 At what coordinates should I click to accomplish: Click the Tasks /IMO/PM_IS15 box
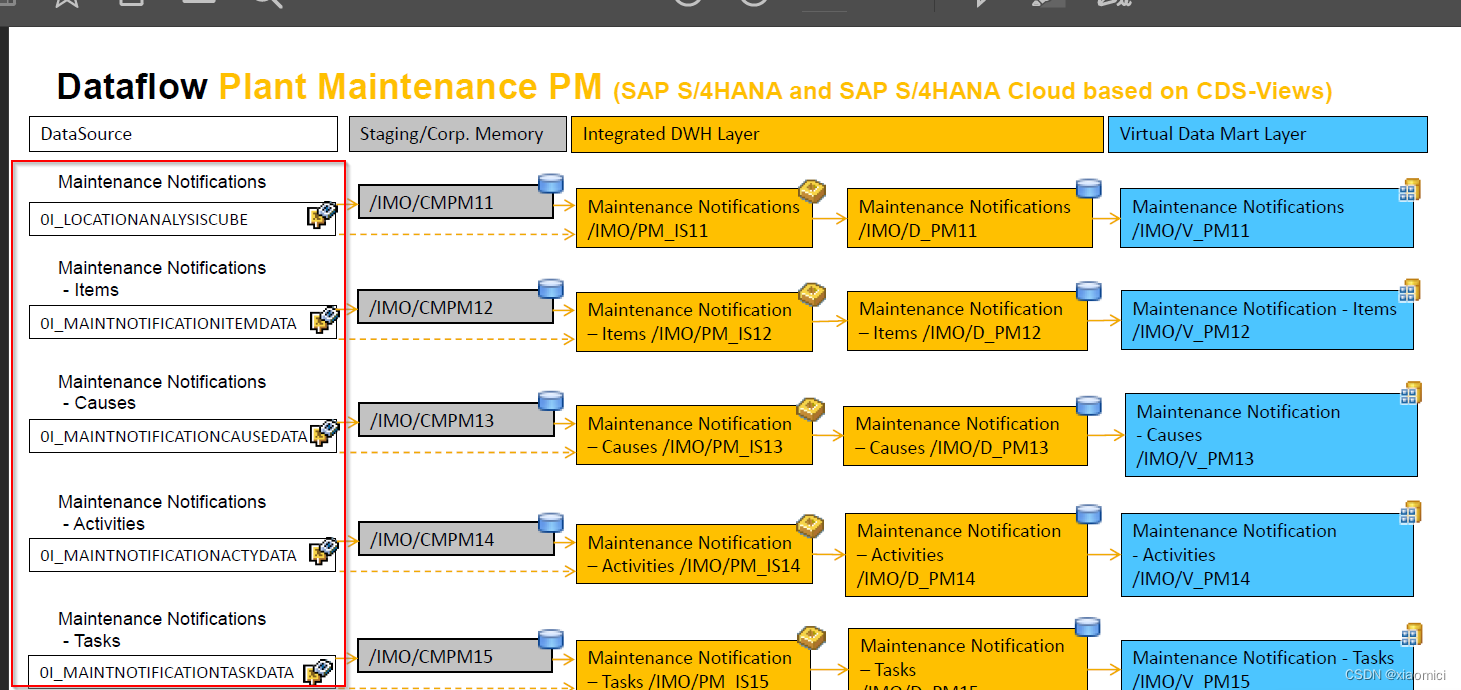point(694,664)
